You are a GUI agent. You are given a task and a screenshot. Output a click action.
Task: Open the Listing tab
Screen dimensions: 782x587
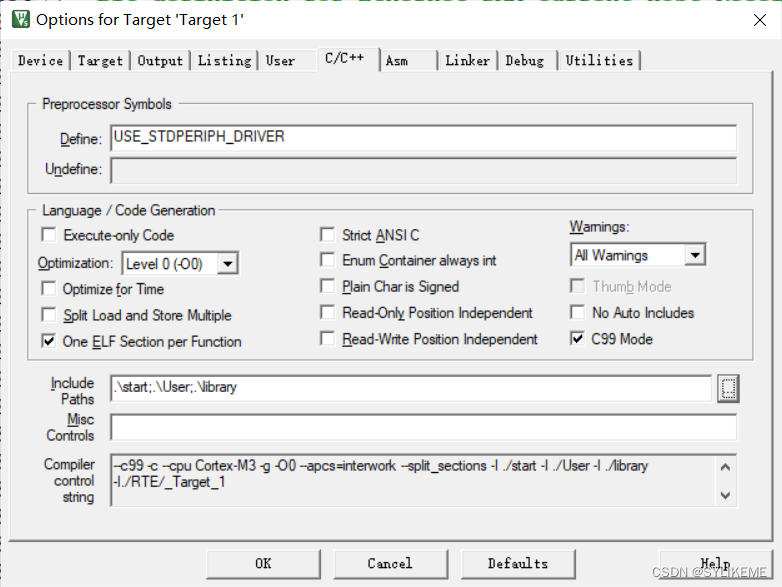[224, 61]
